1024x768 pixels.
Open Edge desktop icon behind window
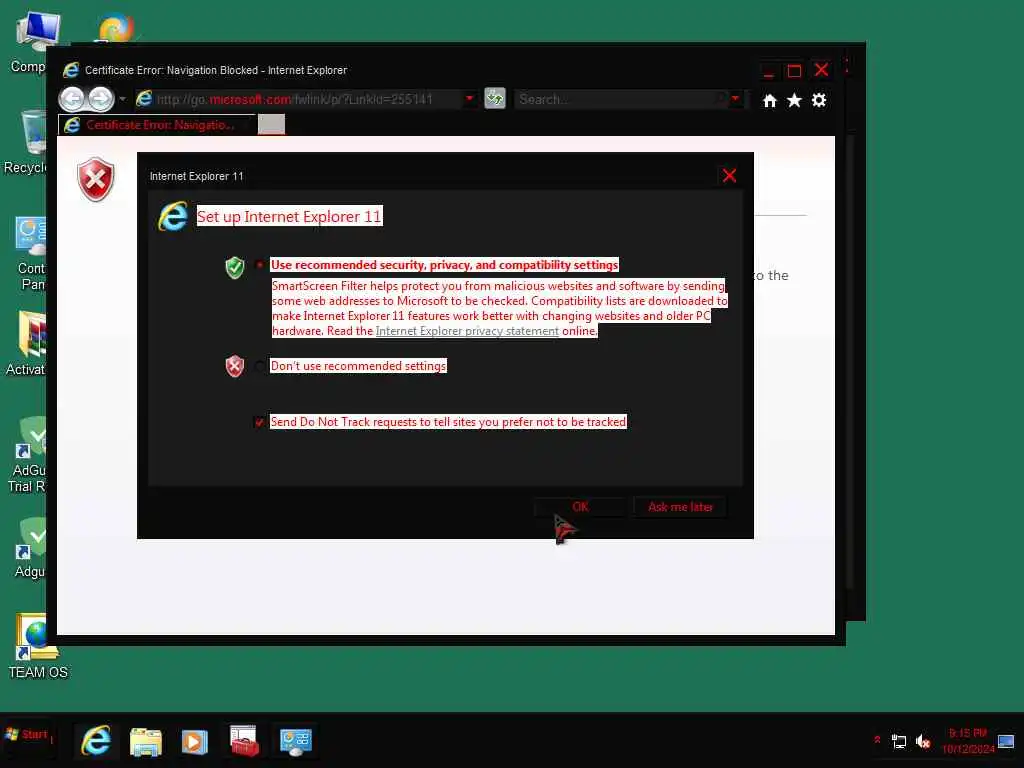[116, 29]
